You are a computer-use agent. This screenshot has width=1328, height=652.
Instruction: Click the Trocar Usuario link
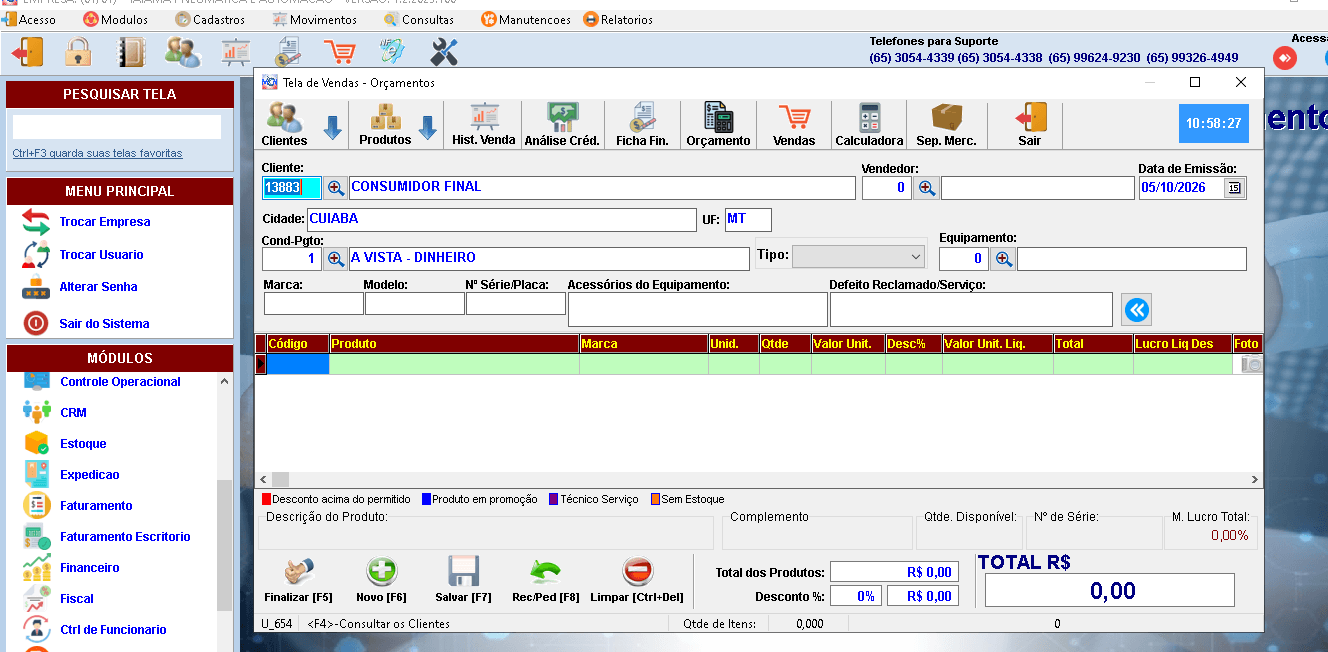point(101,255)
